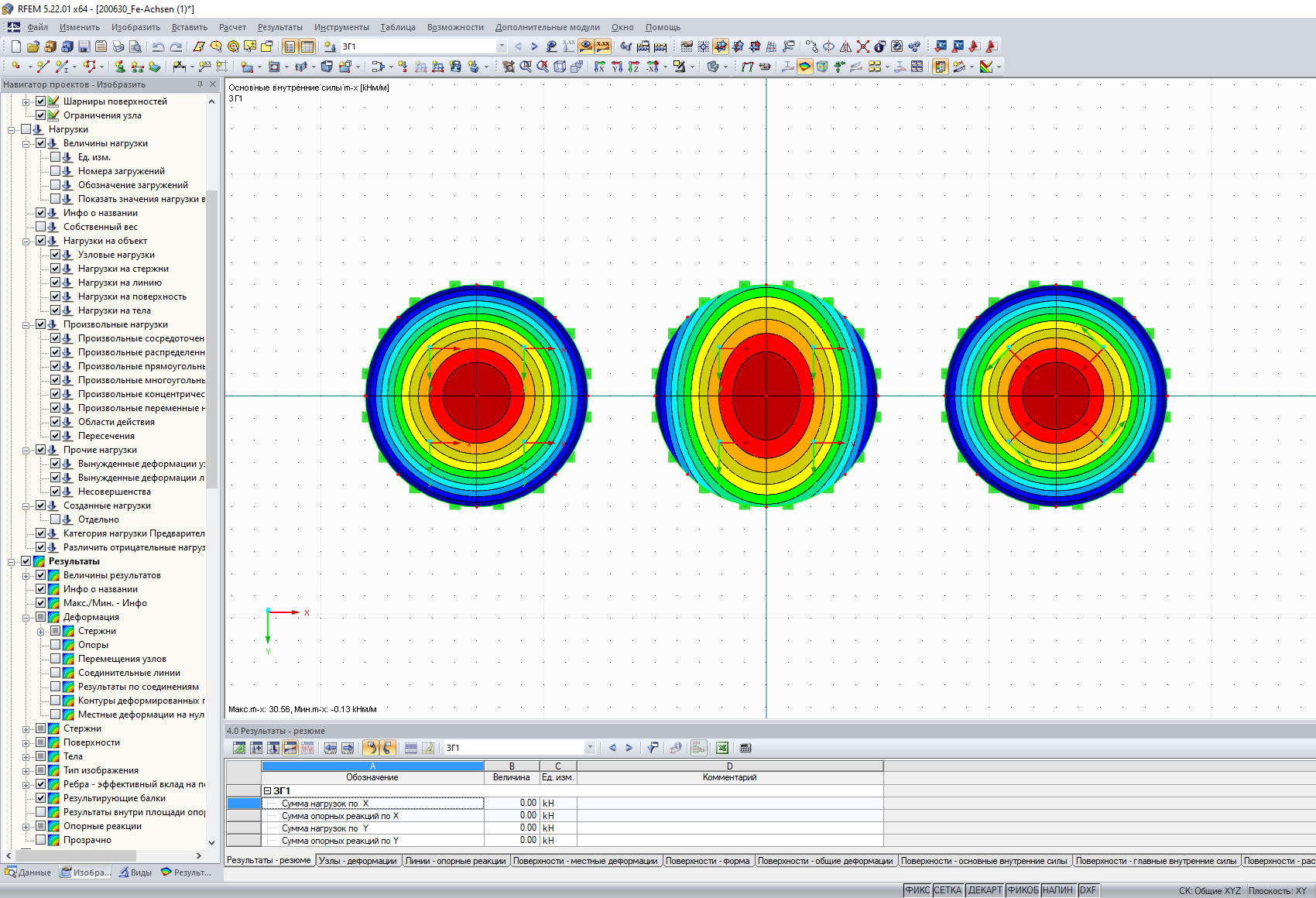View in Y direction
Screen dimensions: 1316x898
tap(617, 67)
